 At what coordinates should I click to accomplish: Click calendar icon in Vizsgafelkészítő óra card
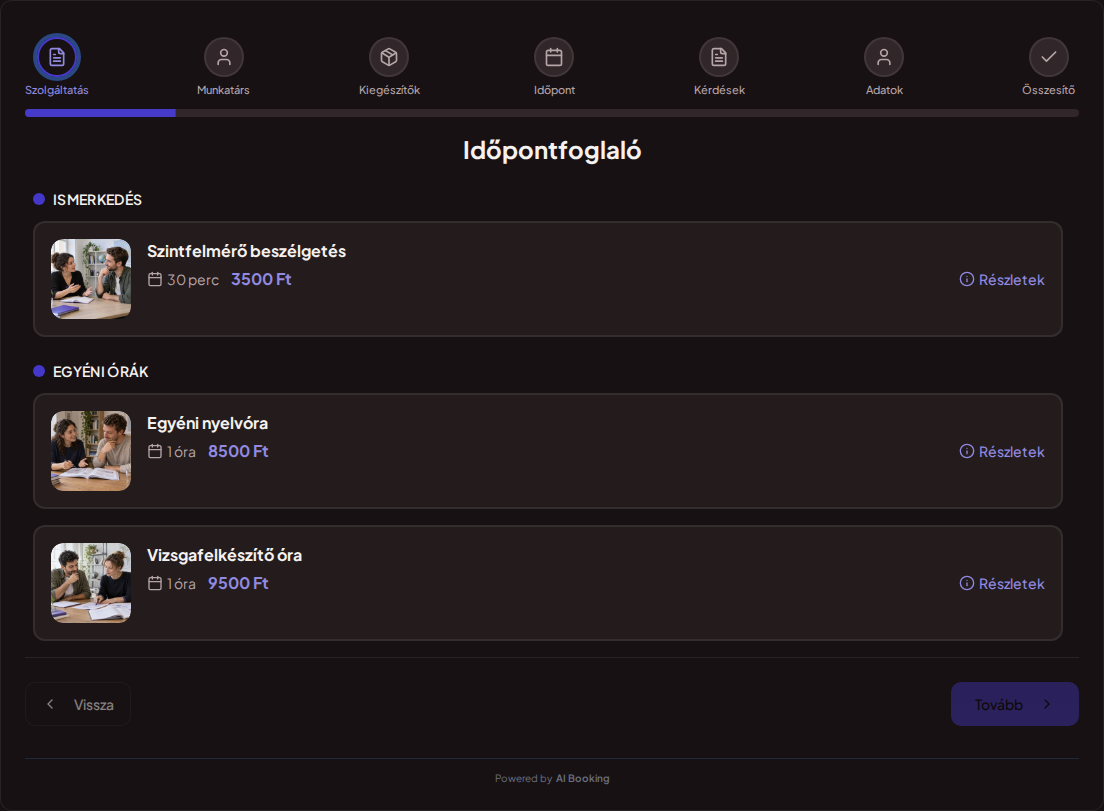coord(155,584)
